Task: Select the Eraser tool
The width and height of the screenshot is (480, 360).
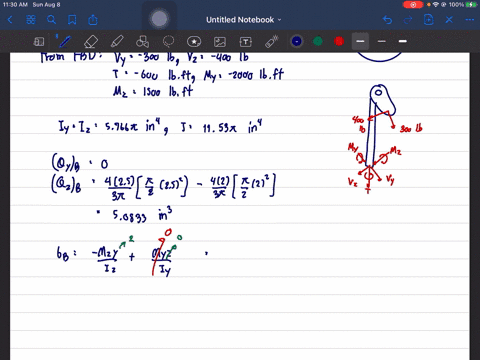Action: 91,42
